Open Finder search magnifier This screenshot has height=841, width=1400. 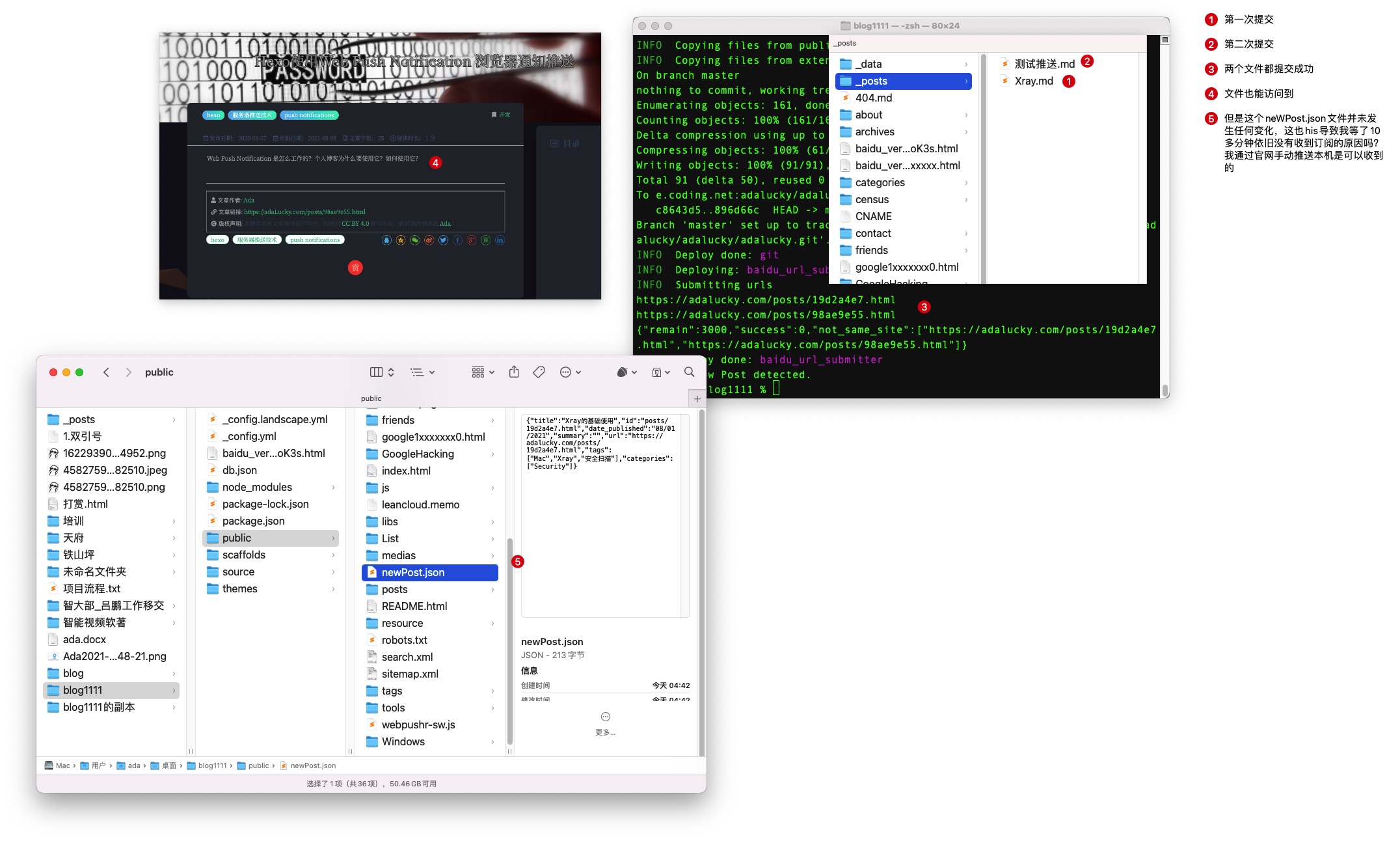(689, 372)
